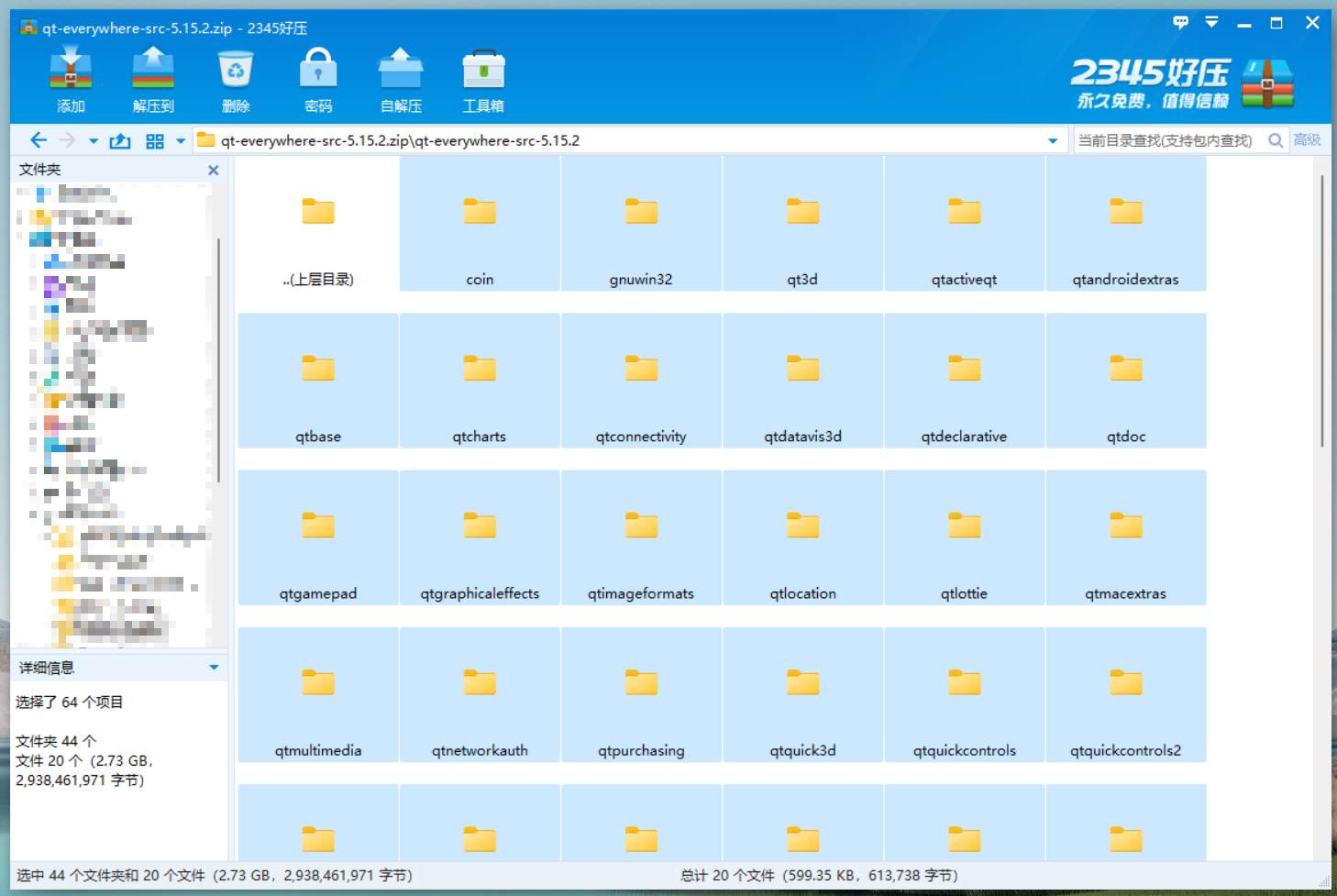1337x896 pixels.
Task: Click status text 总计 20 个文件
Action: pos(727,876)
